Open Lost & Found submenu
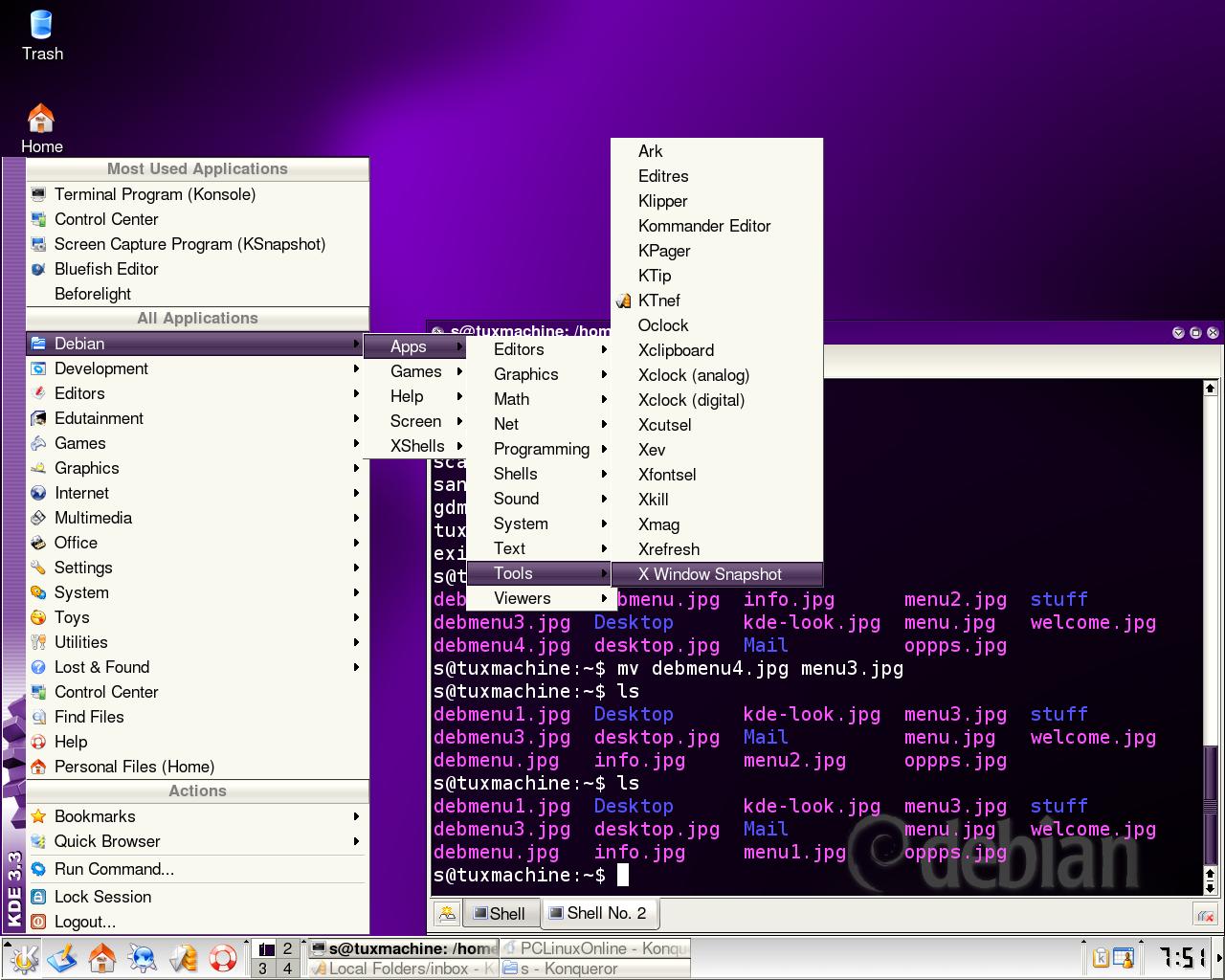This screenshot has height=980, width=1225. coord(197,667)
